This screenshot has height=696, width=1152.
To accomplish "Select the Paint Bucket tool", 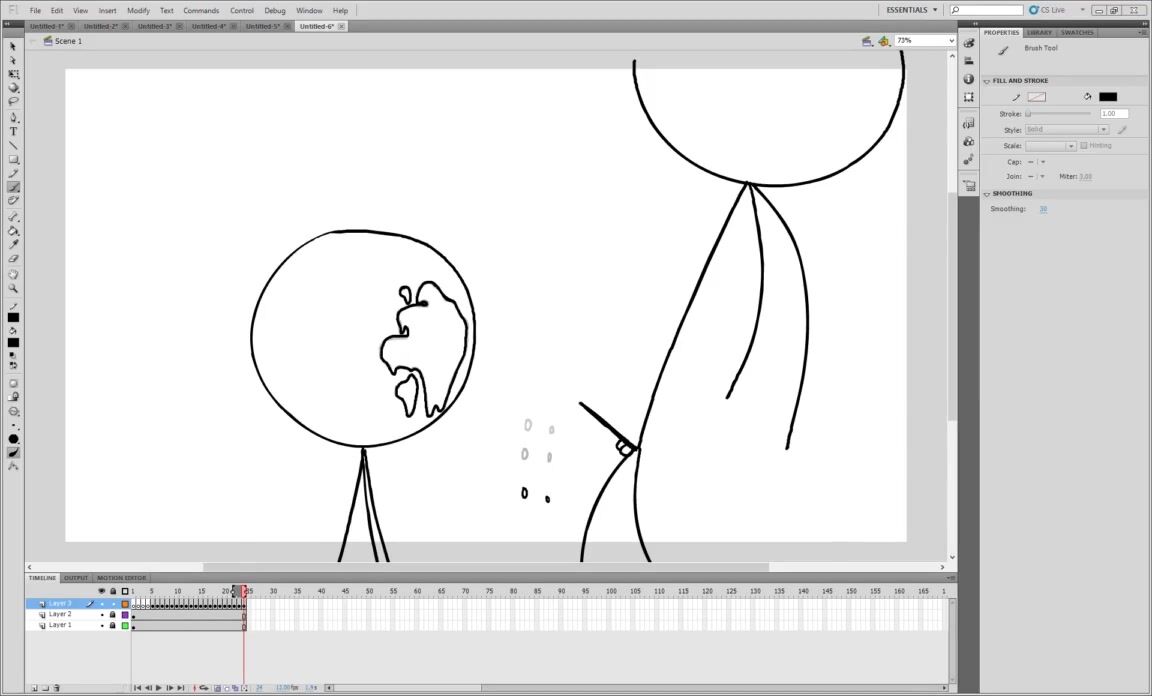I will (x=13, y=231).
